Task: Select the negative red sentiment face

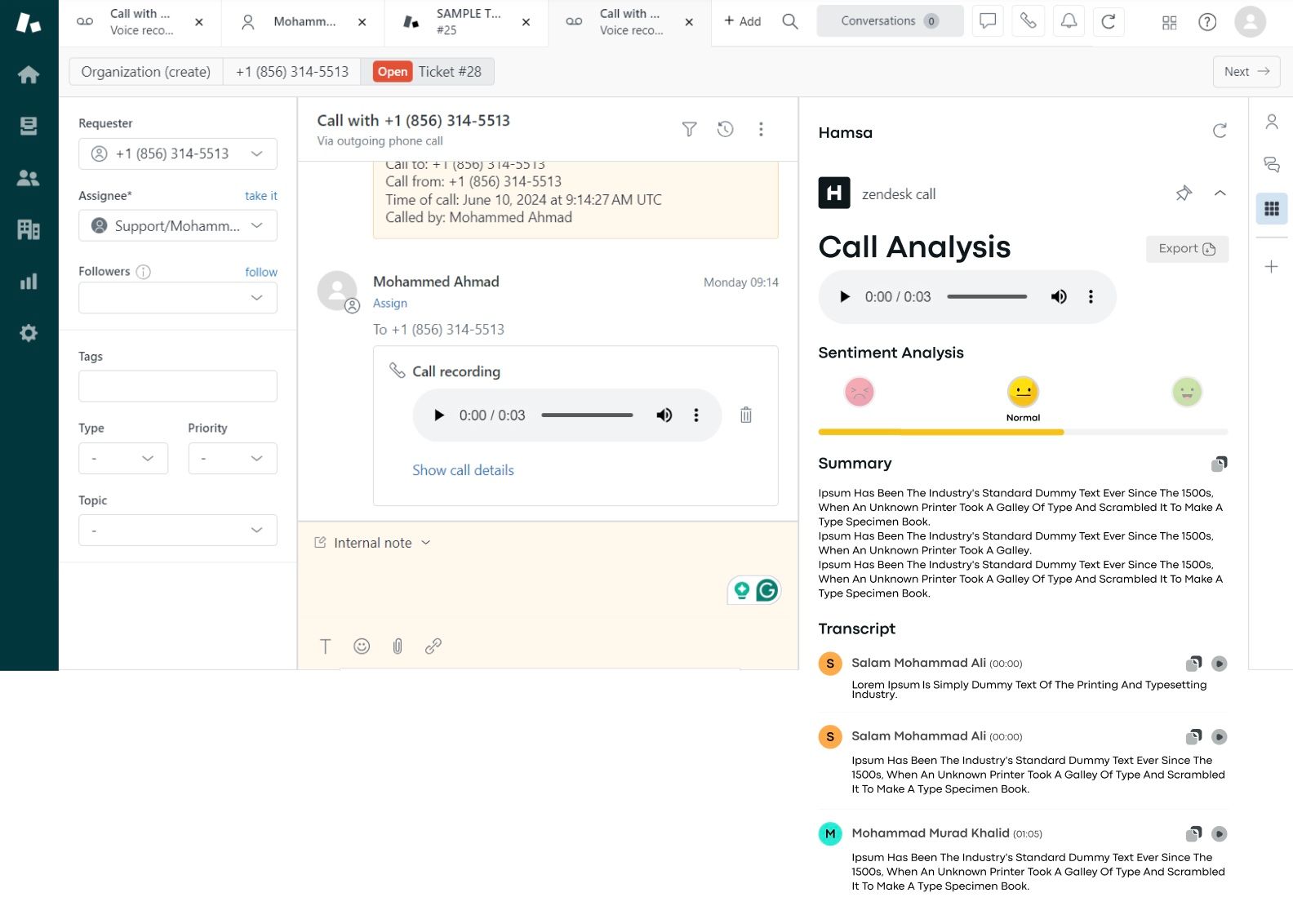Action: [860, 392]
